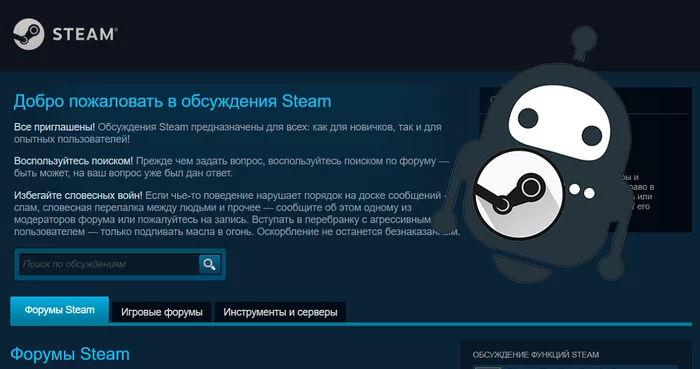Select the "Форумы Steam" tab

coord(59,310)
